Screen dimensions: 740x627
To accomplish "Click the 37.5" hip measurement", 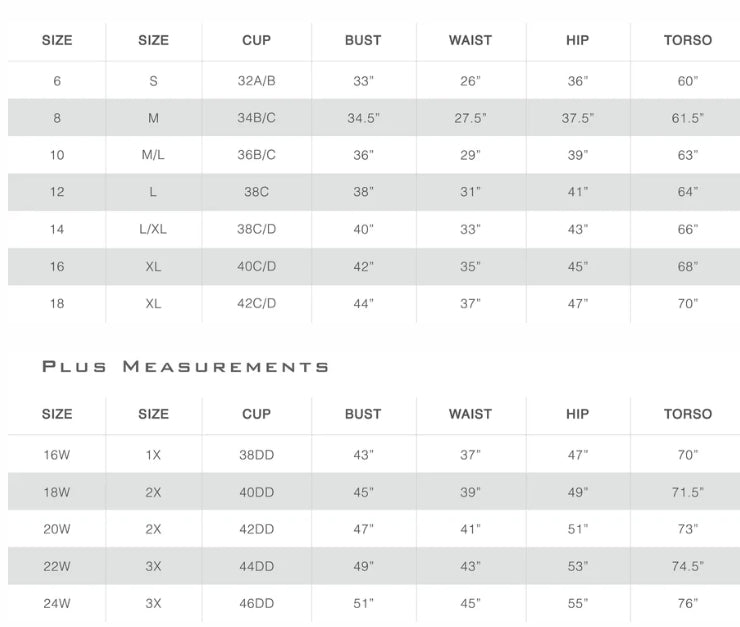I will [x=578, y=118].
